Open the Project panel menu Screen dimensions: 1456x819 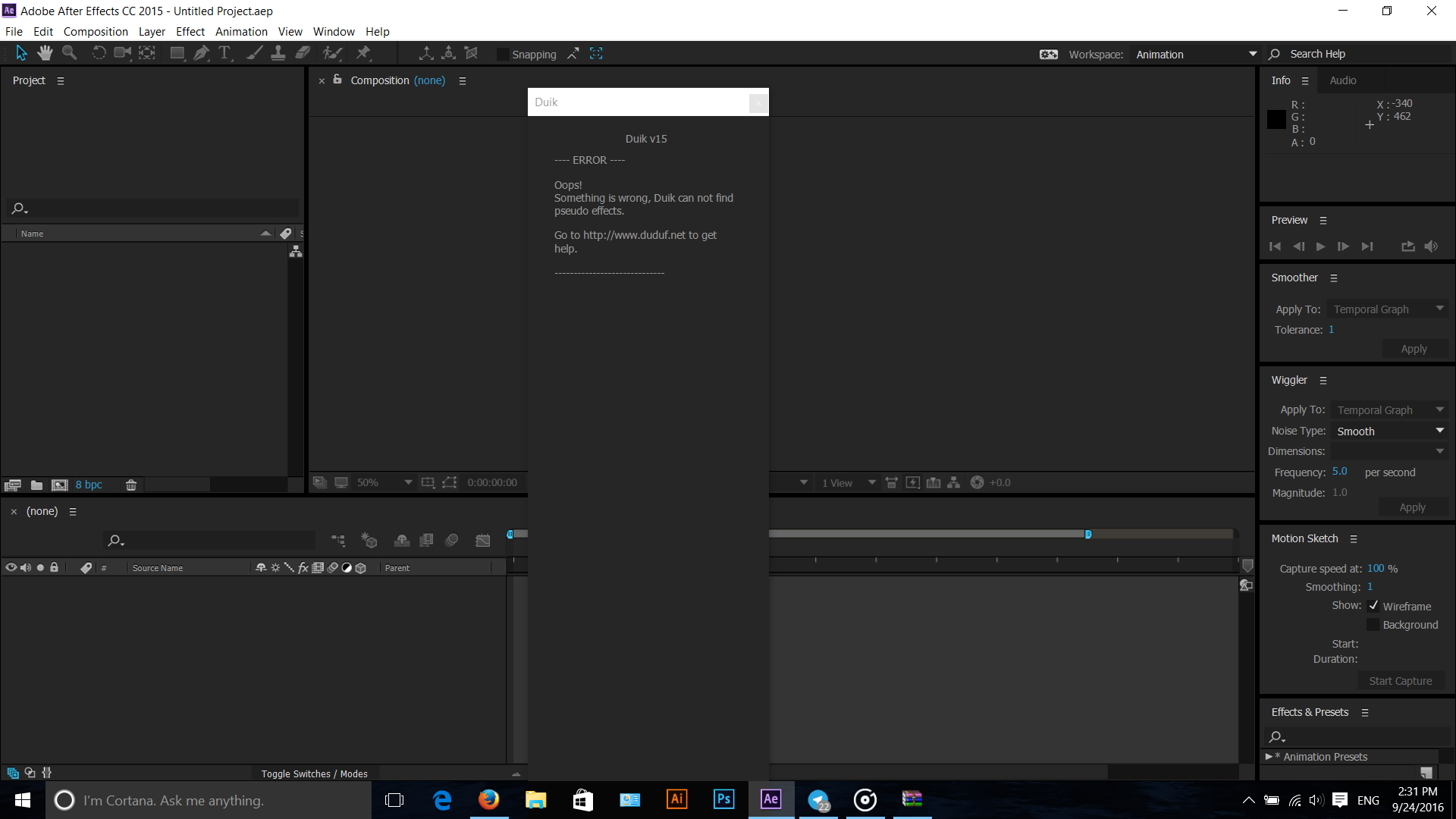tap(61, 80)
